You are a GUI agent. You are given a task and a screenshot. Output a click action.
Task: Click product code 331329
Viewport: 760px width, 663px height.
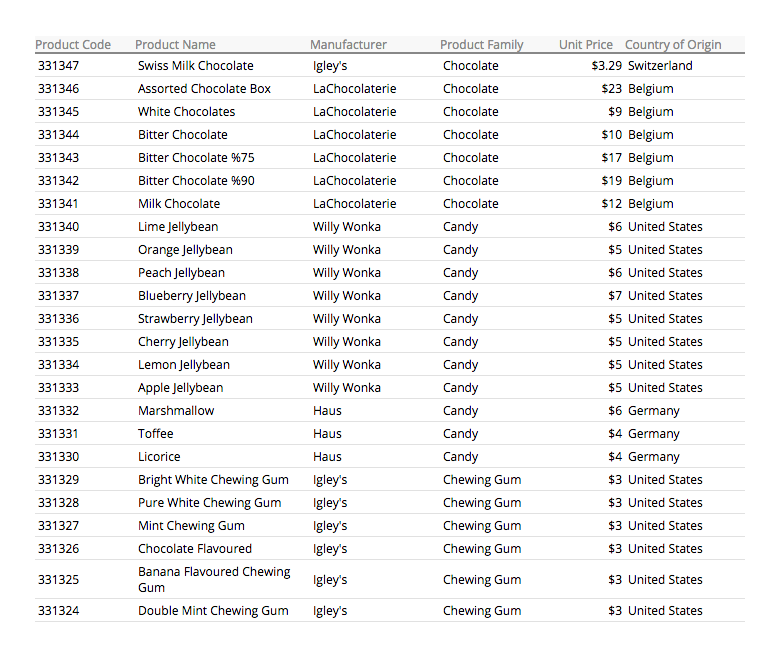coord(59,480)
